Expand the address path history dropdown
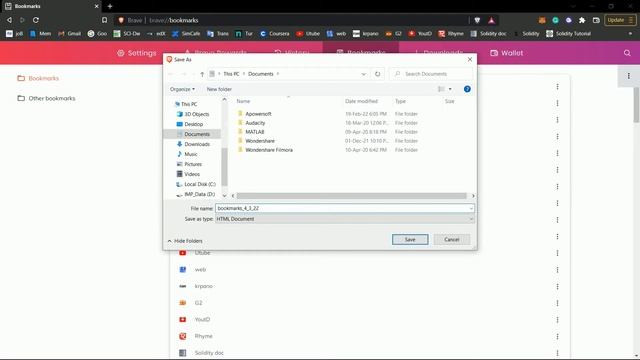 pos(363,74)
